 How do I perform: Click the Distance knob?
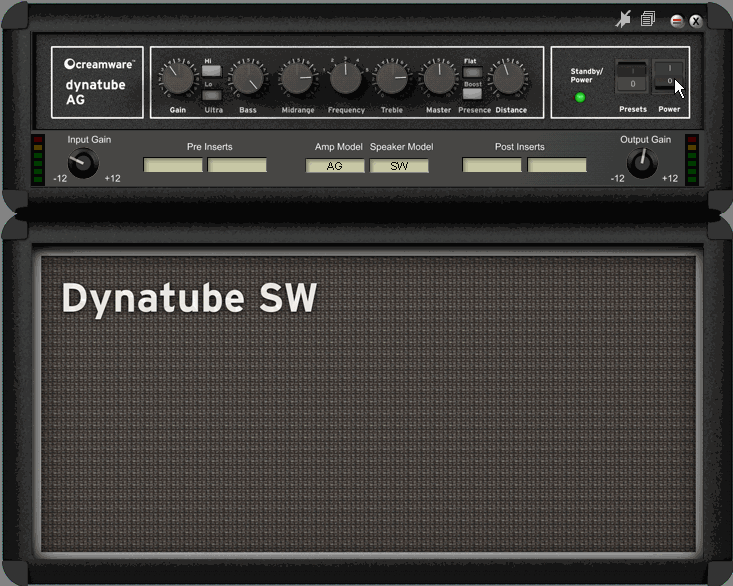[509, 78]
